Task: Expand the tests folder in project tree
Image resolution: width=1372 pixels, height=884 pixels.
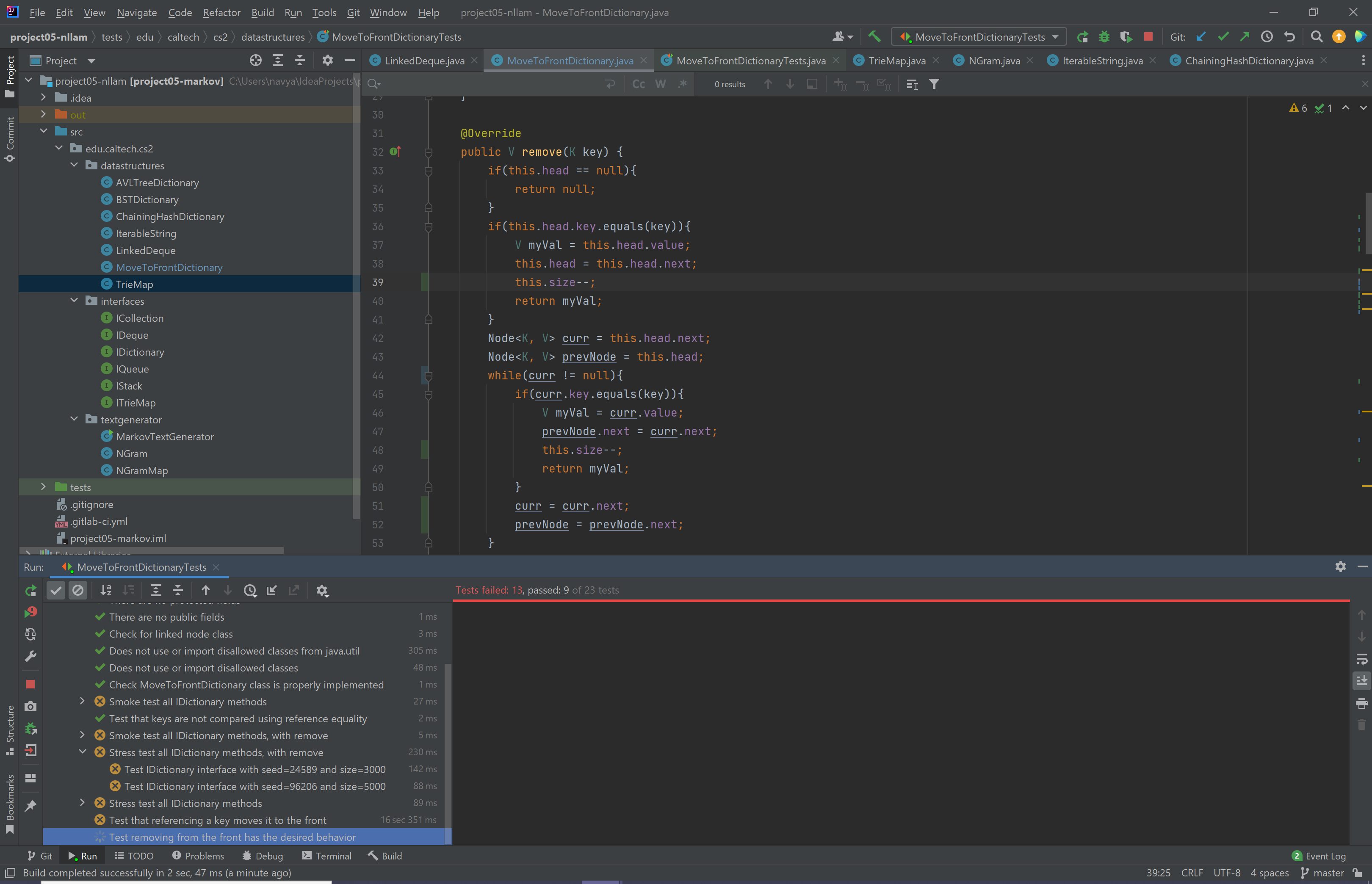Action: pyautogui.click(x=44, y=487)
